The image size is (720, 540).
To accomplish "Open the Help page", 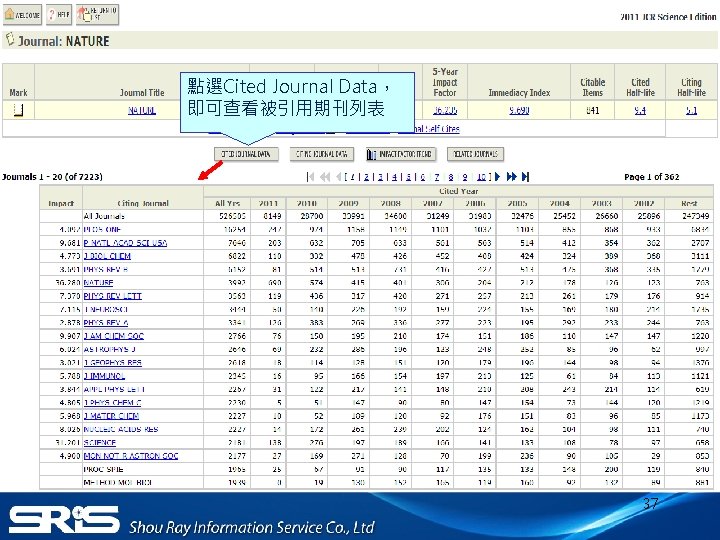I will click(x=59, y=14).
